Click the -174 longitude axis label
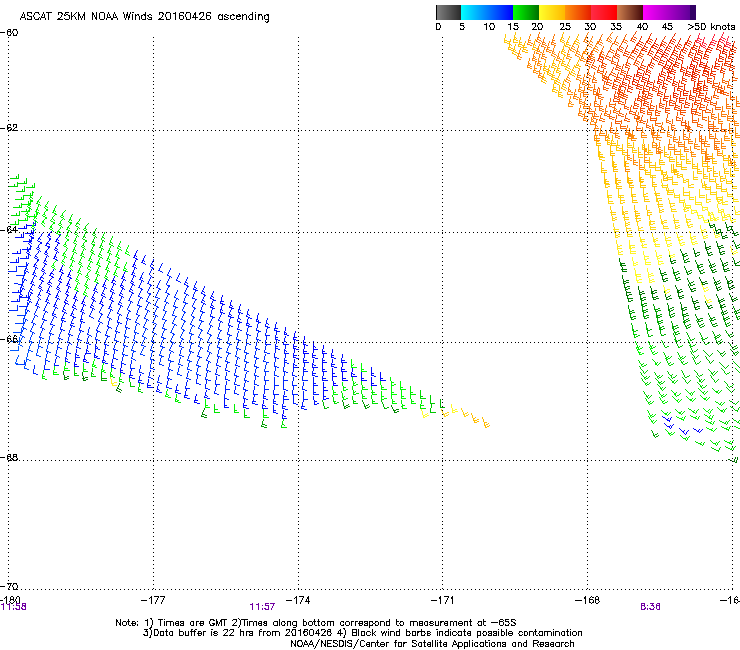 [298, 600]
